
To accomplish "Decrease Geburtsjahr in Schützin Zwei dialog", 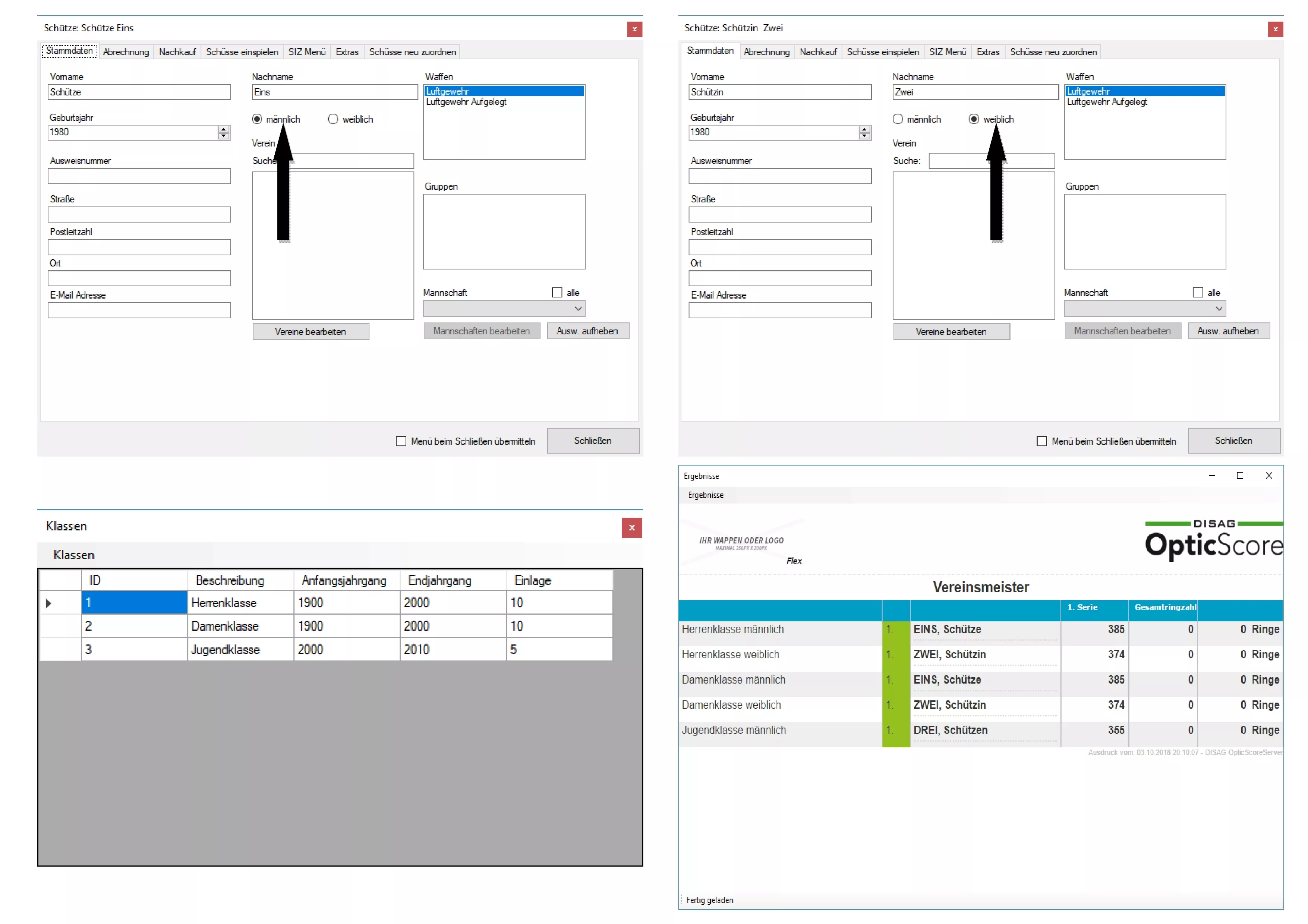I will tap(864, 136).
